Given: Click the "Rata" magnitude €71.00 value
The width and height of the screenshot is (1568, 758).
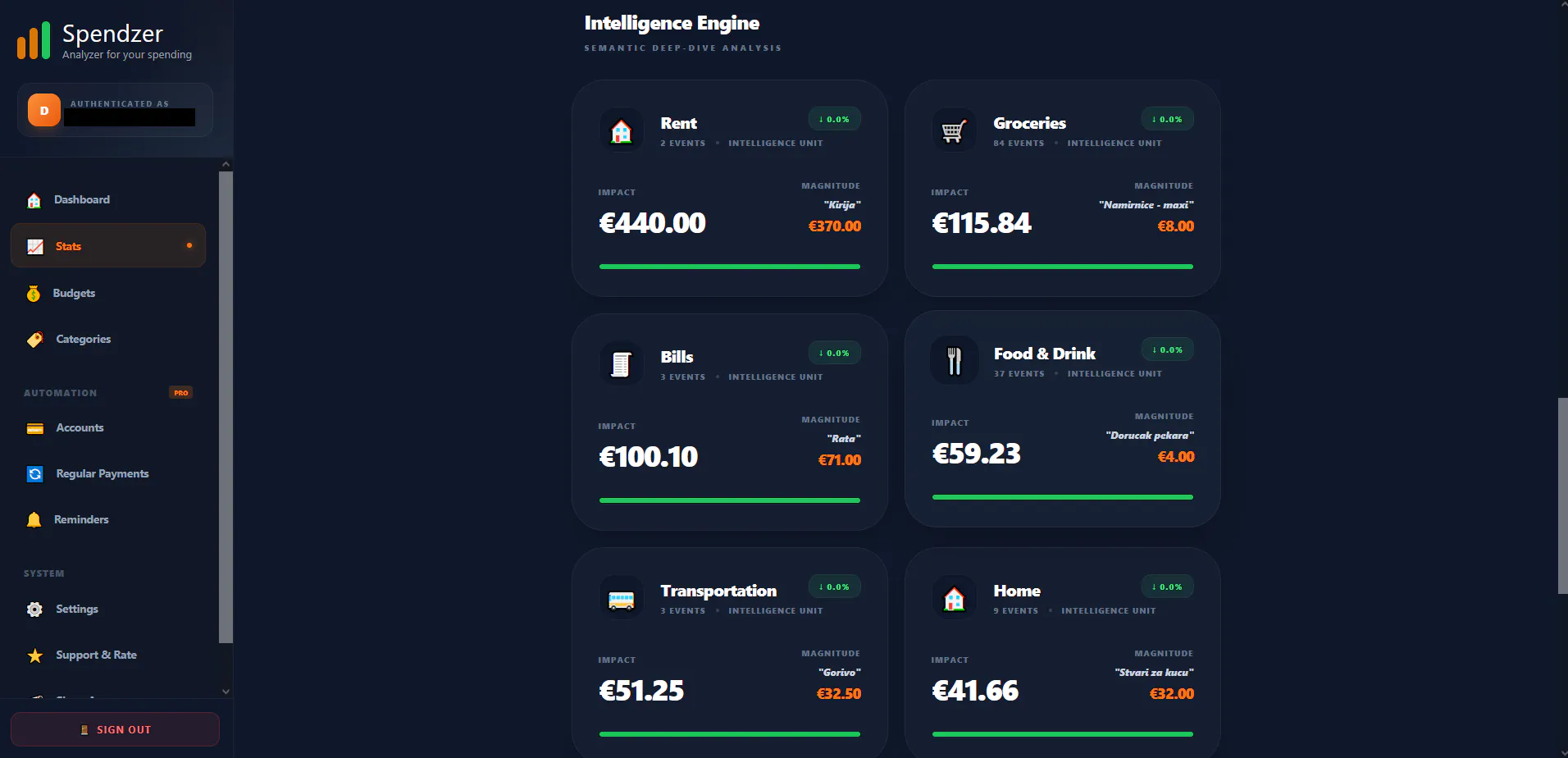Looking at the screenshot, I should 840,460.
